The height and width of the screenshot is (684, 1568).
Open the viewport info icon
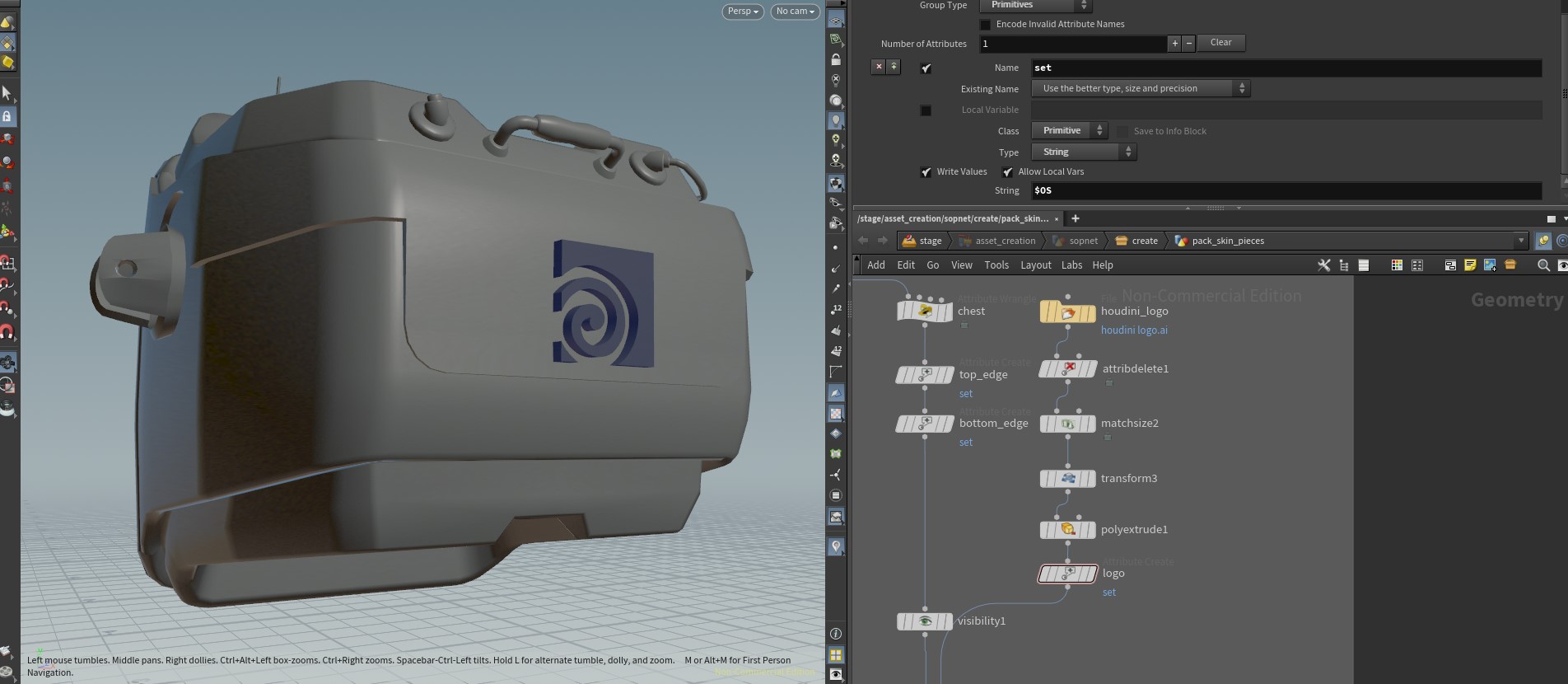(x=836, y=634)
